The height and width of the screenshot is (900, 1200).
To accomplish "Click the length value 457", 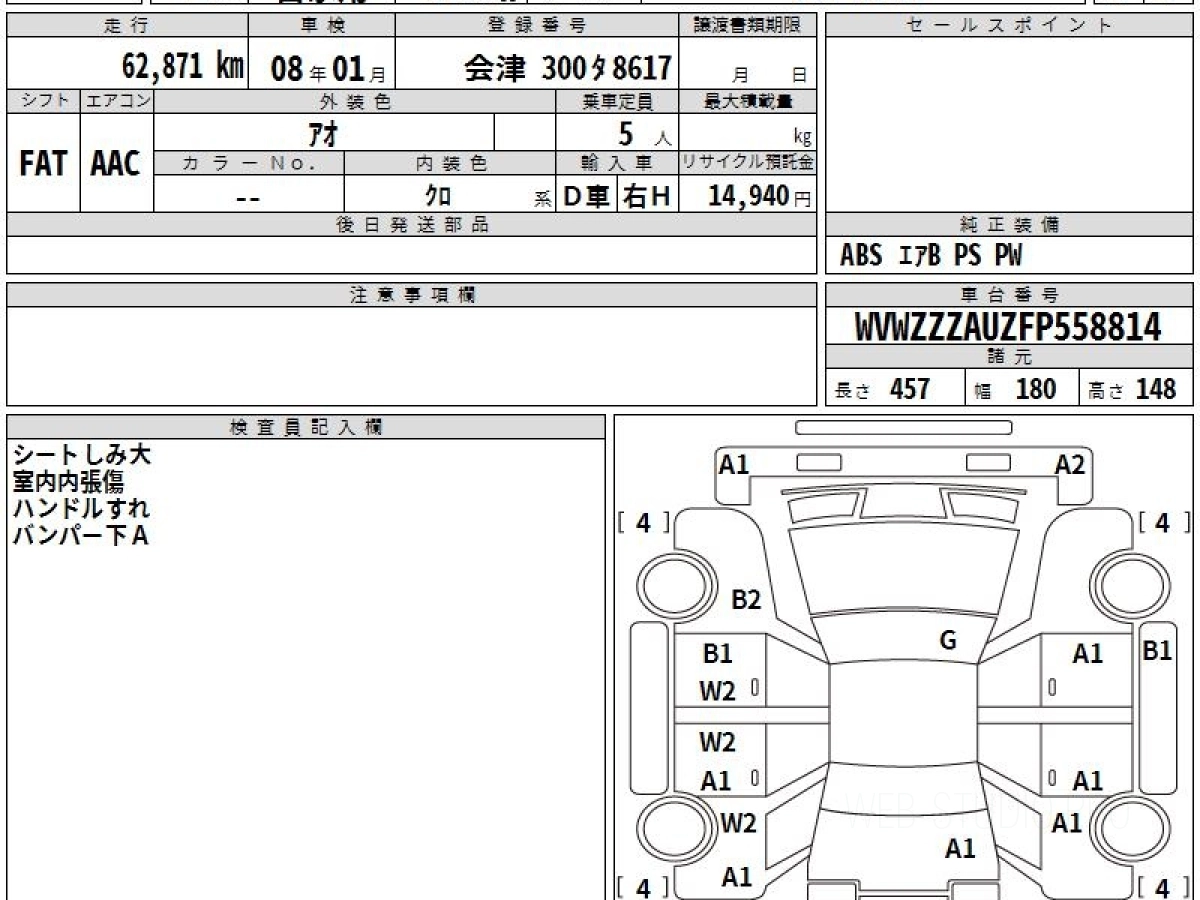I will click(910, 389).
